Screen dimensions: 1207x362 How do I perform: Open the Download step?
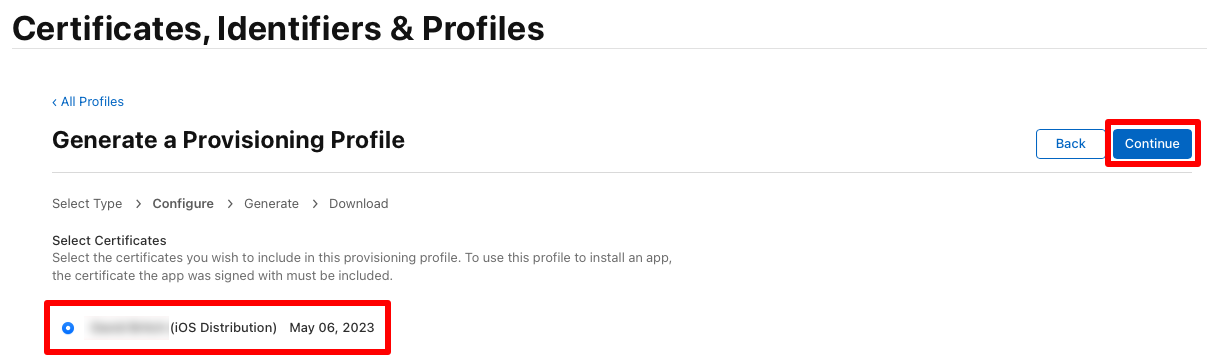click(x=359, y=204)
